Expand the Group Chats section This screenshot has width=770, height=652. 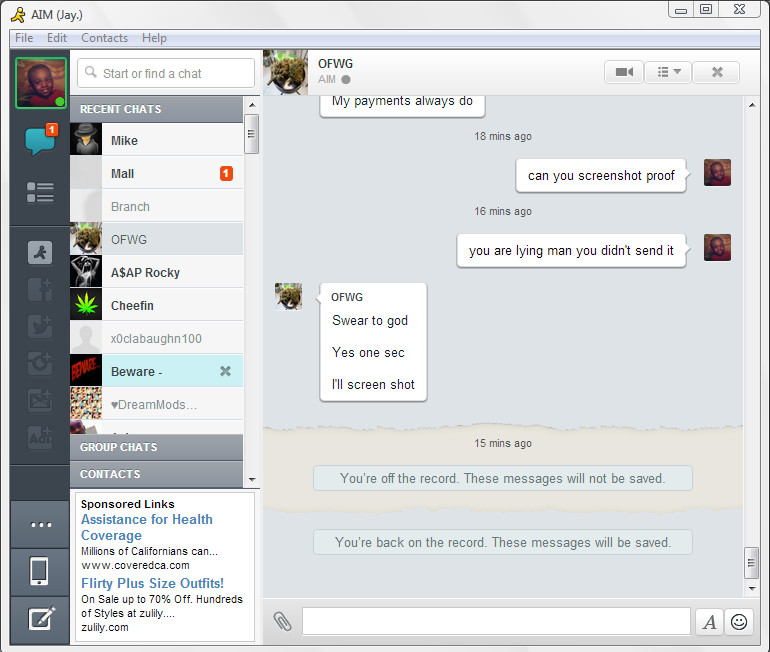(x=157, y=447)
